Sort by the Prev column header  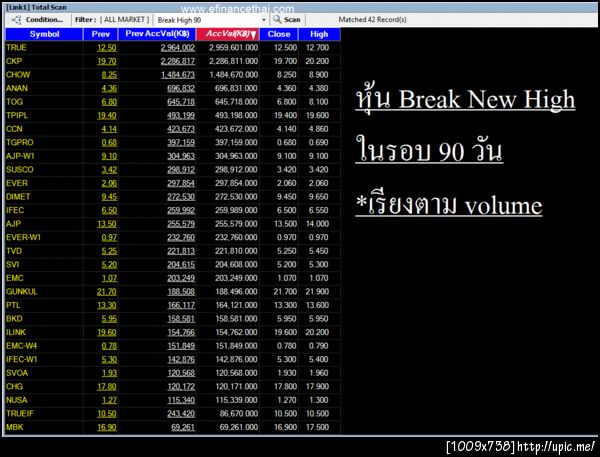pos(101,34)
